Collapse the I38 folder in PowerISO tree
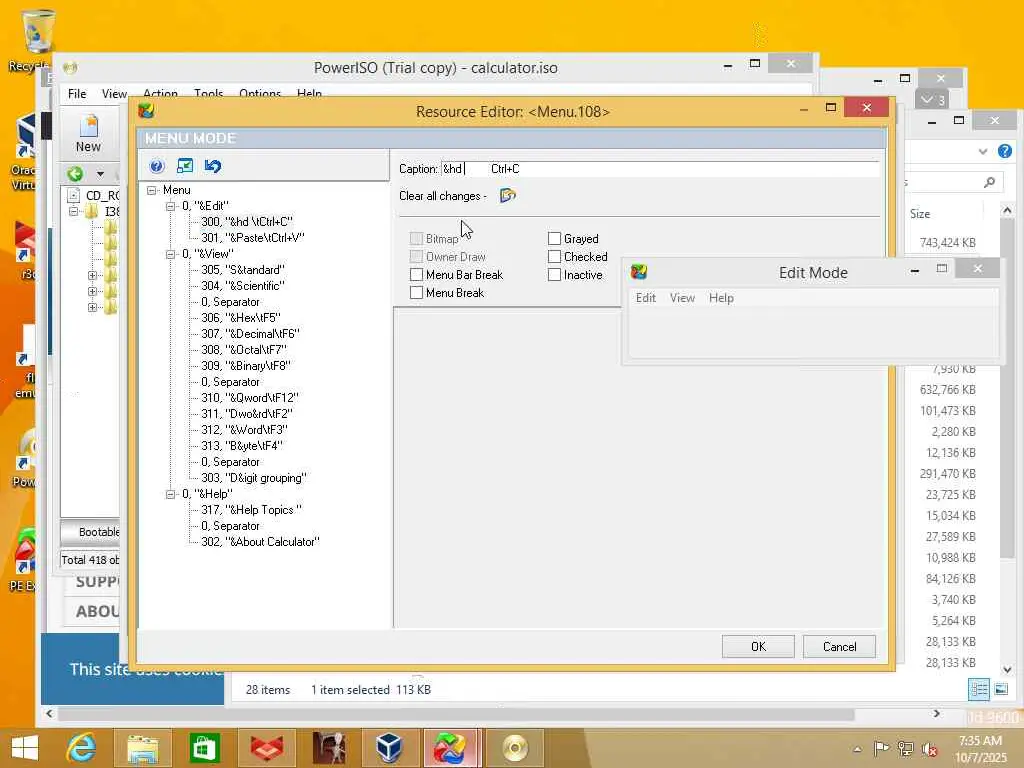The image size is (1024, 768). [74, 211]
